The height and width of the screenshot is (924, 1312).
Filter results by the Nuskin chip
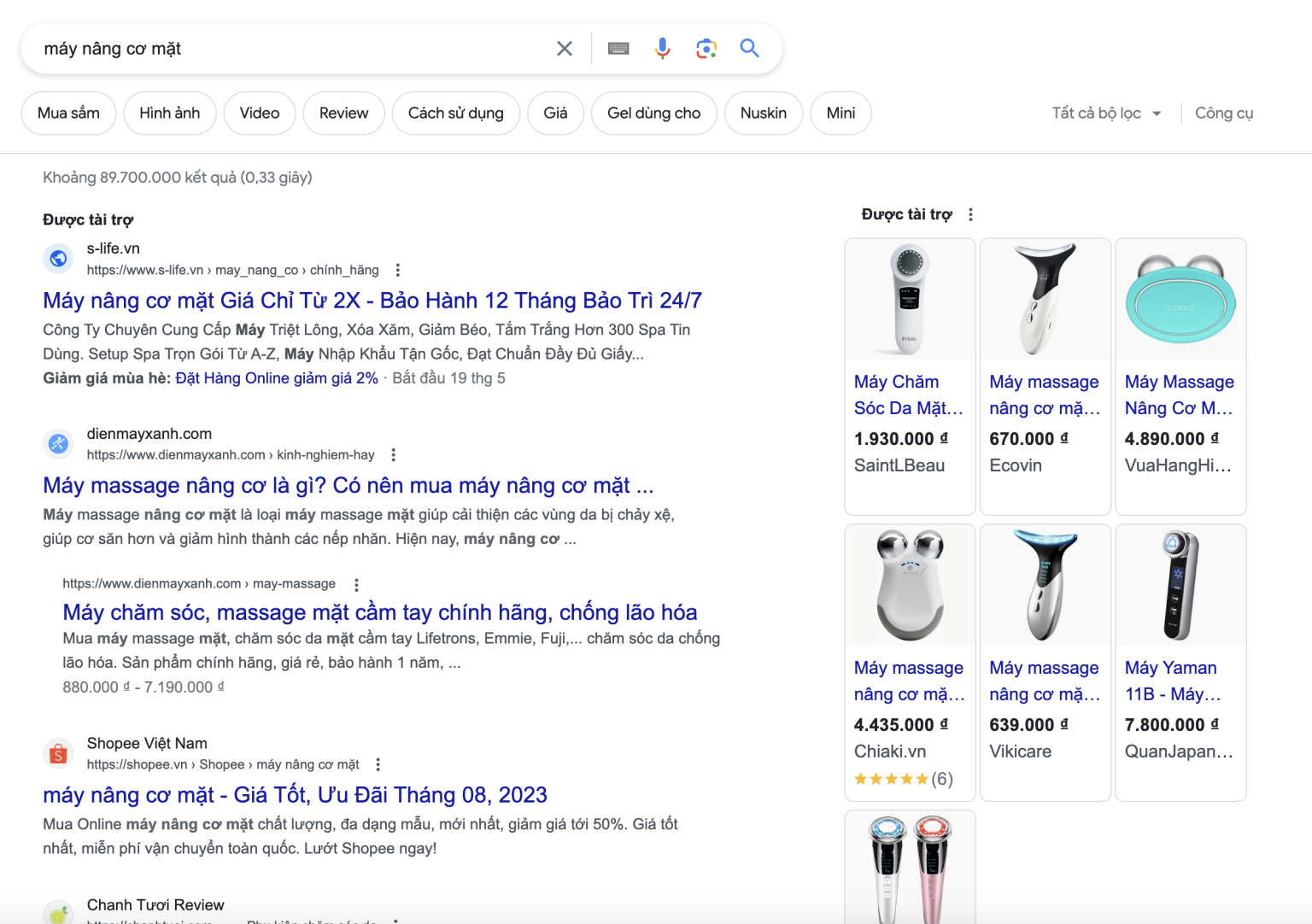tap(763, 113)
